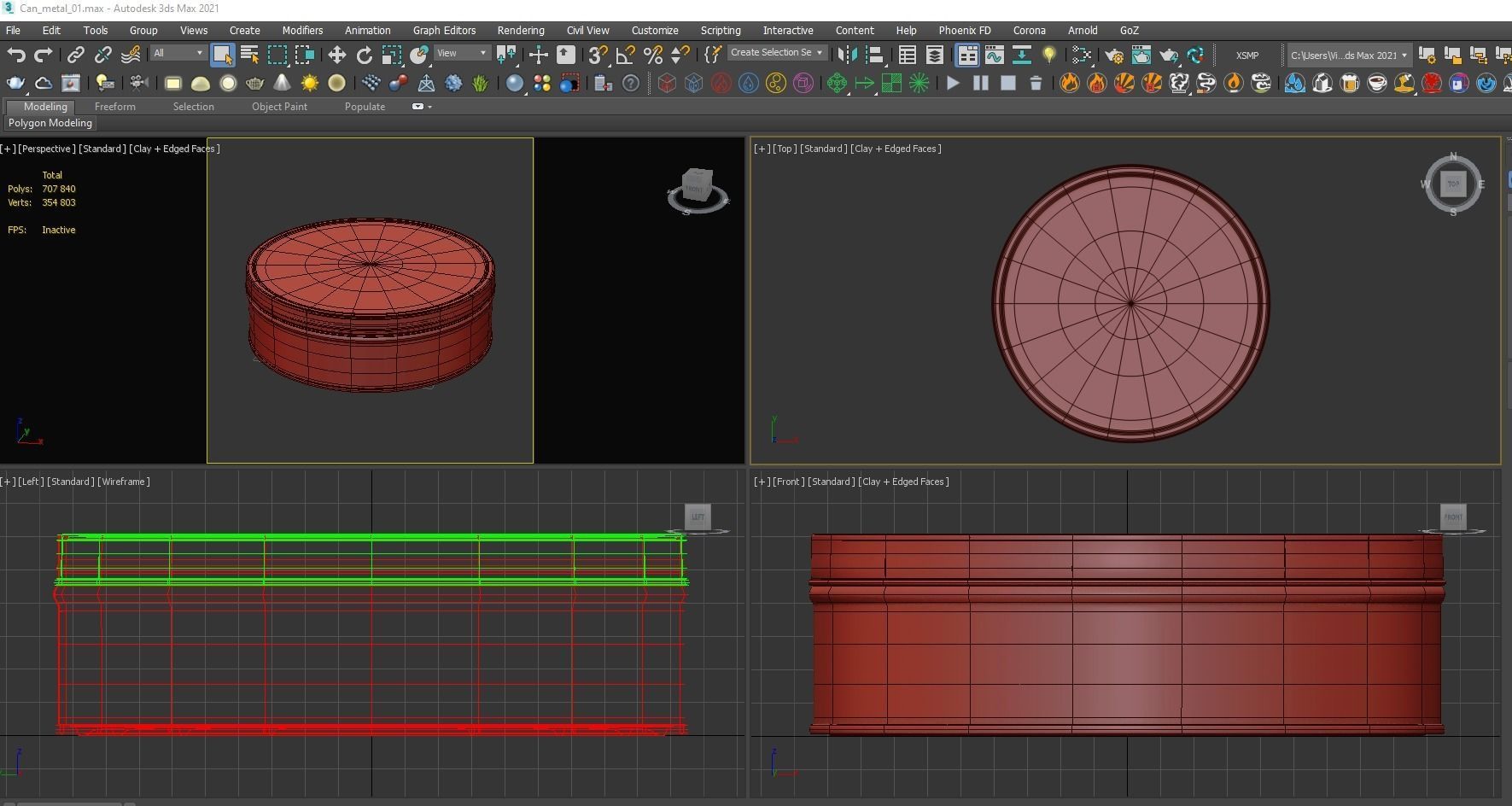Click the Left viewport ViewCube
Screen dimensions: 1512x806
coord(698,517)
